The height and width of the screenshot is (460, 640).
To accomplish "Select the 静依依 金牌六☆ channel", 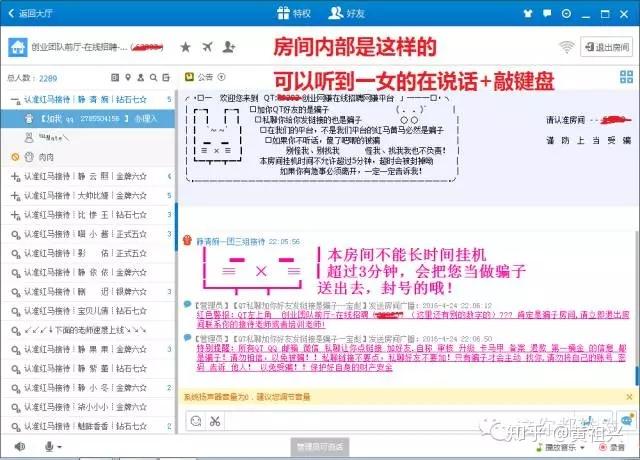I will click(x=88, y=273).
